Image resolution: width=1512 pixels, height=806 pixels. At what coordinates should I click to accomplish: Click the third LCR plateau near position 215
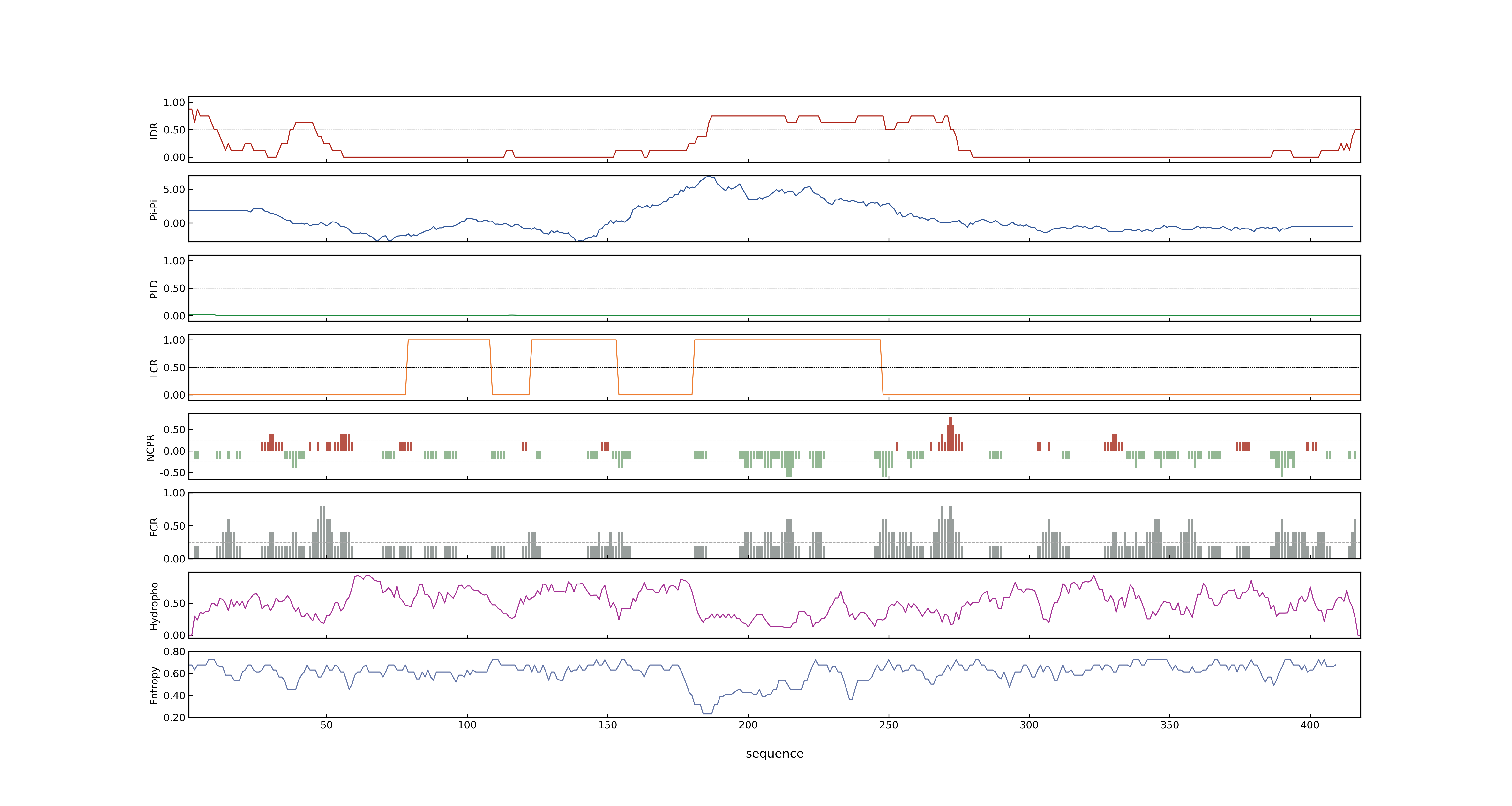tap(787, 340)
